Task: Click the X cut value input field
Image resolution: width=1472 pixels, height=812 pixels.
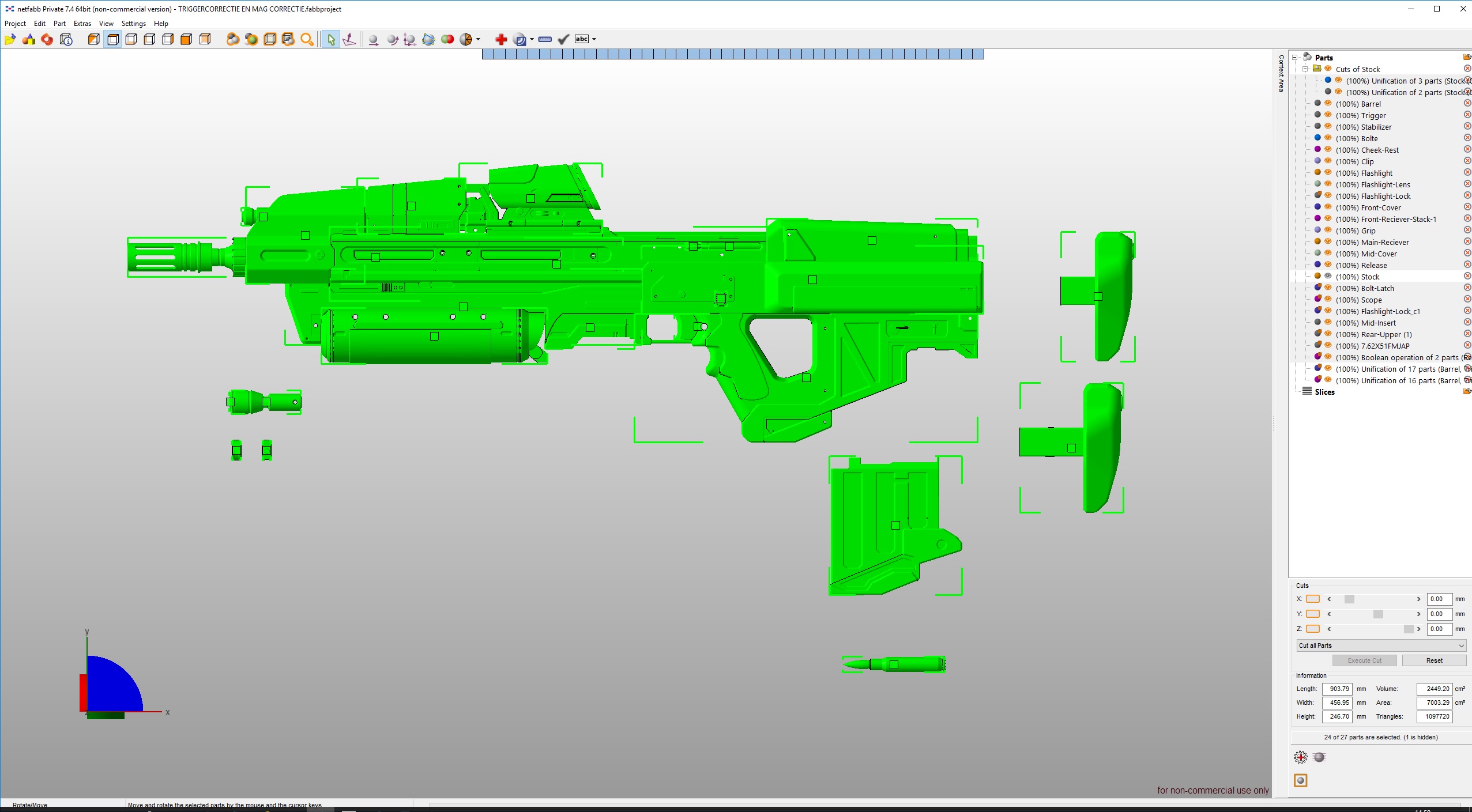Action: 1439,599
